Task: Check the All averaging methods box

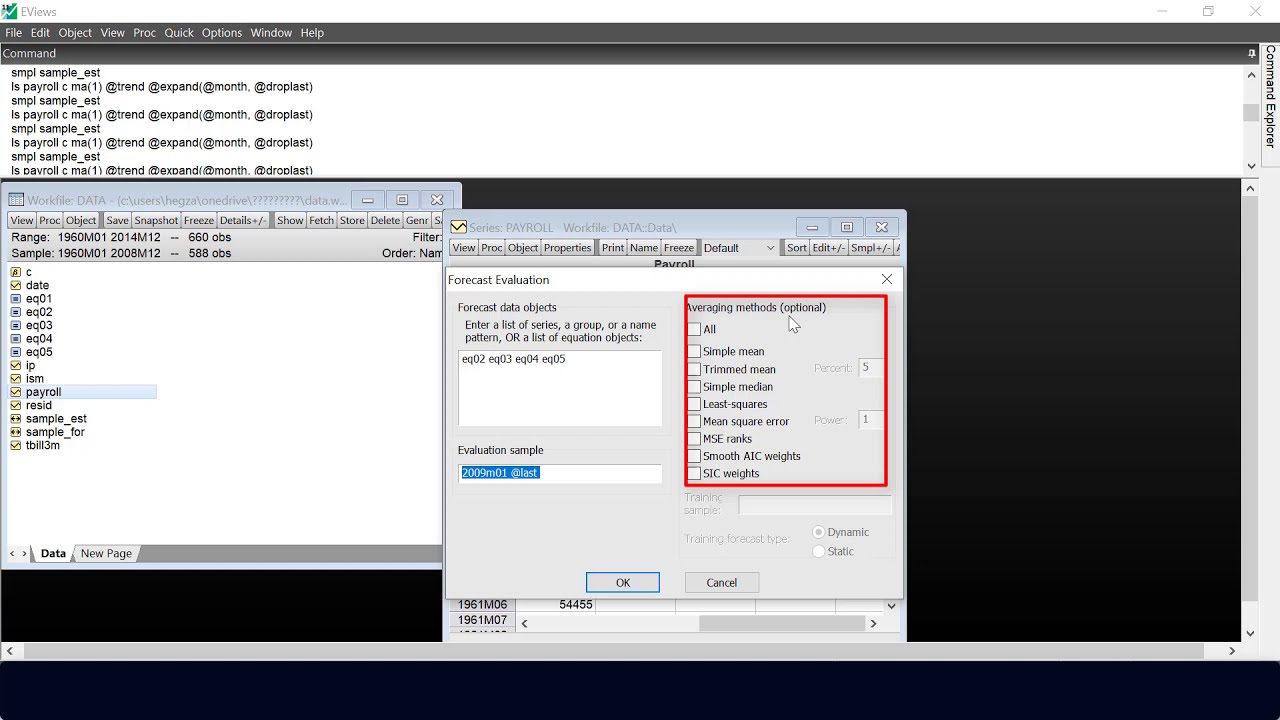Action: pos(694,329)
